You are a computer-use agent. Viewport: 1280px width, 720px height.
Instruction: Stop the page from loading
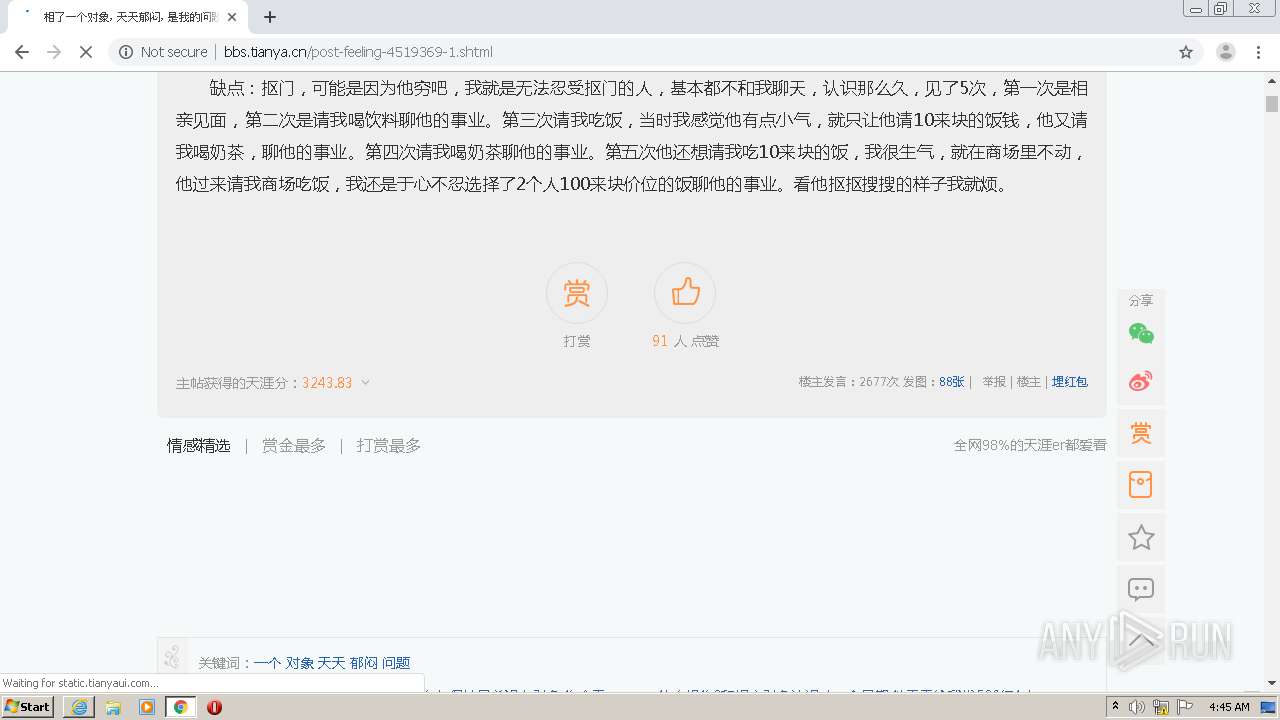[x=86, y=52]
